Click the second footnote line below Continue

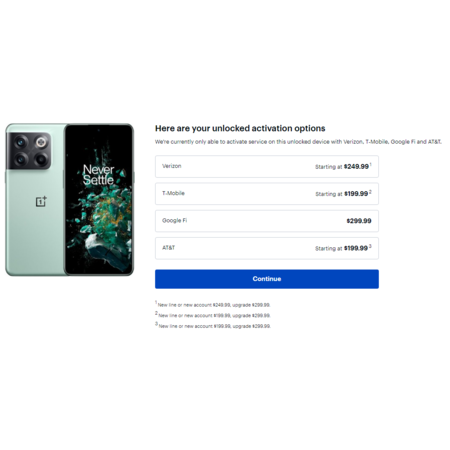click(x=213, y=315)
